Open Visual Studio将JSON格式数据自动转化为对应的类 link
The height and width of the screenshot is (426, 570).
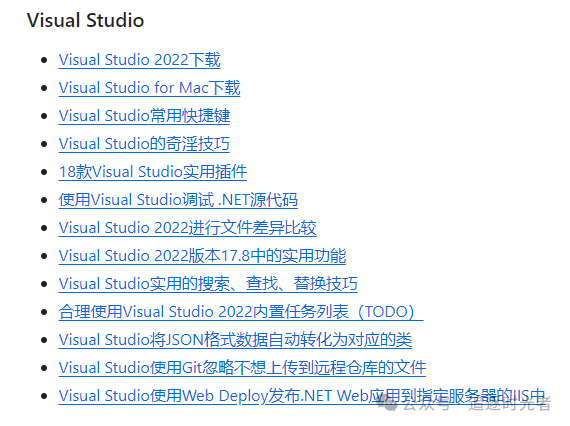click(x=235, y=339)
